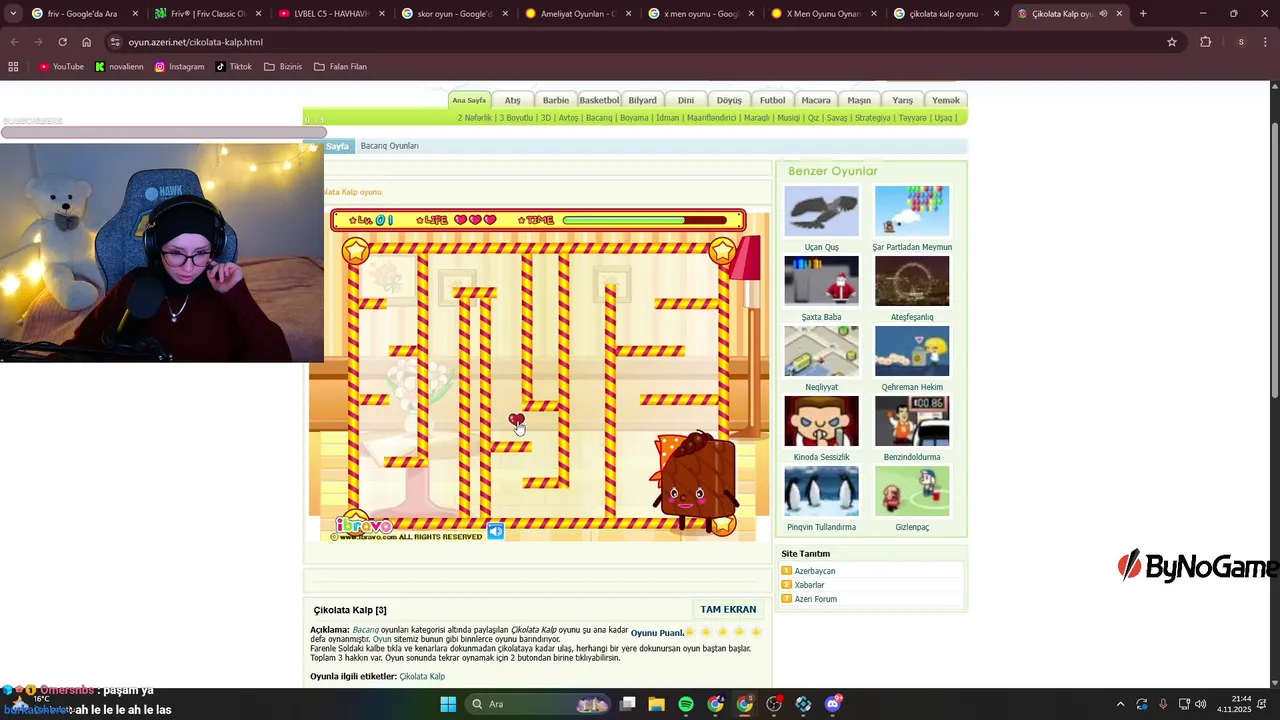Open the browser extensions puzzle icon
1280x720 pixels.
tap(1205, 42)
